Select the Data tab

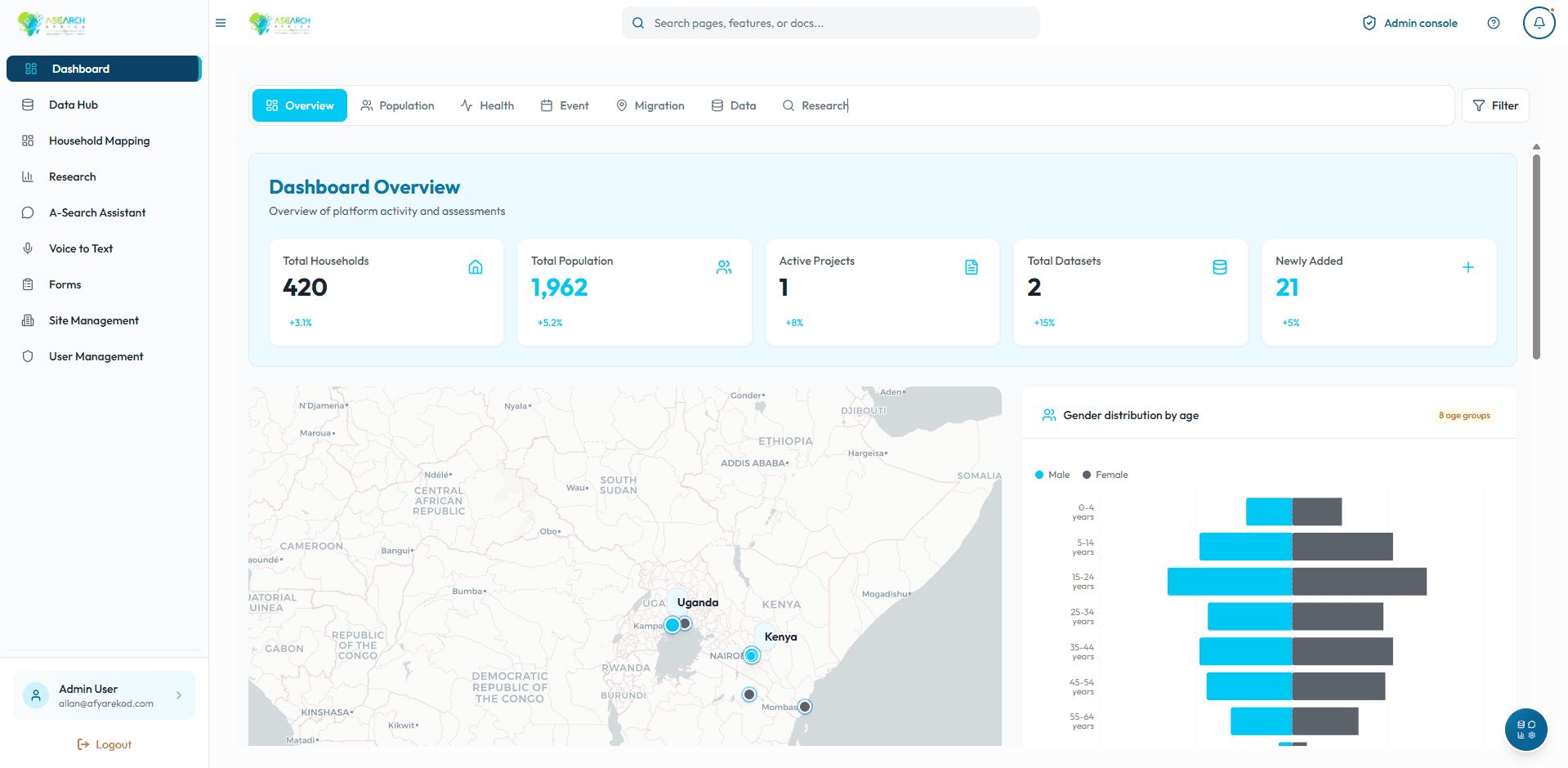[734, 105]
